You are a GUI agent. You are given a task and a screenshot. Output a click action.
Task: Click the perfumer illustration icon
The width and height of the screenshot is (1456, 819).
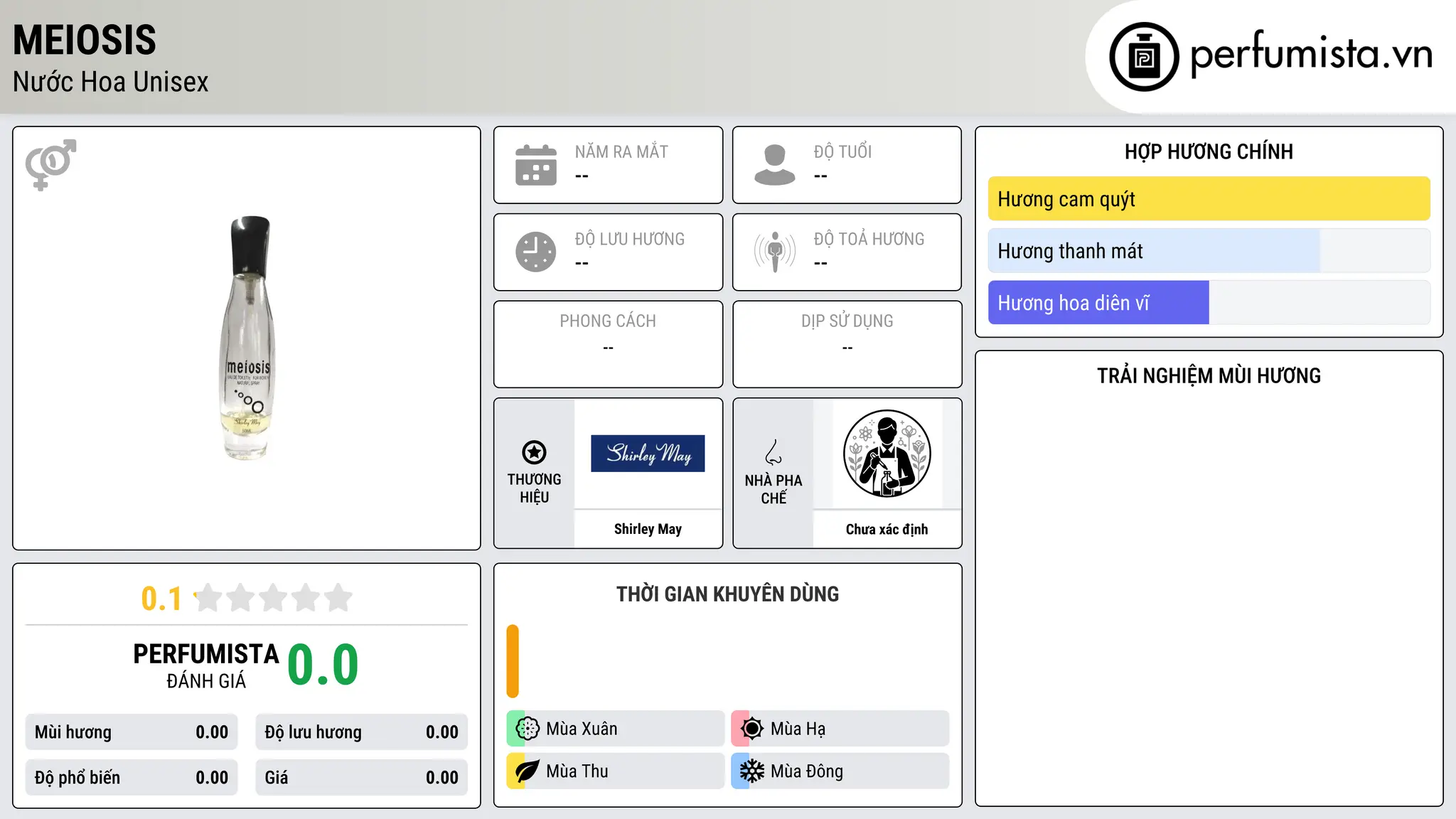[887, 454]
